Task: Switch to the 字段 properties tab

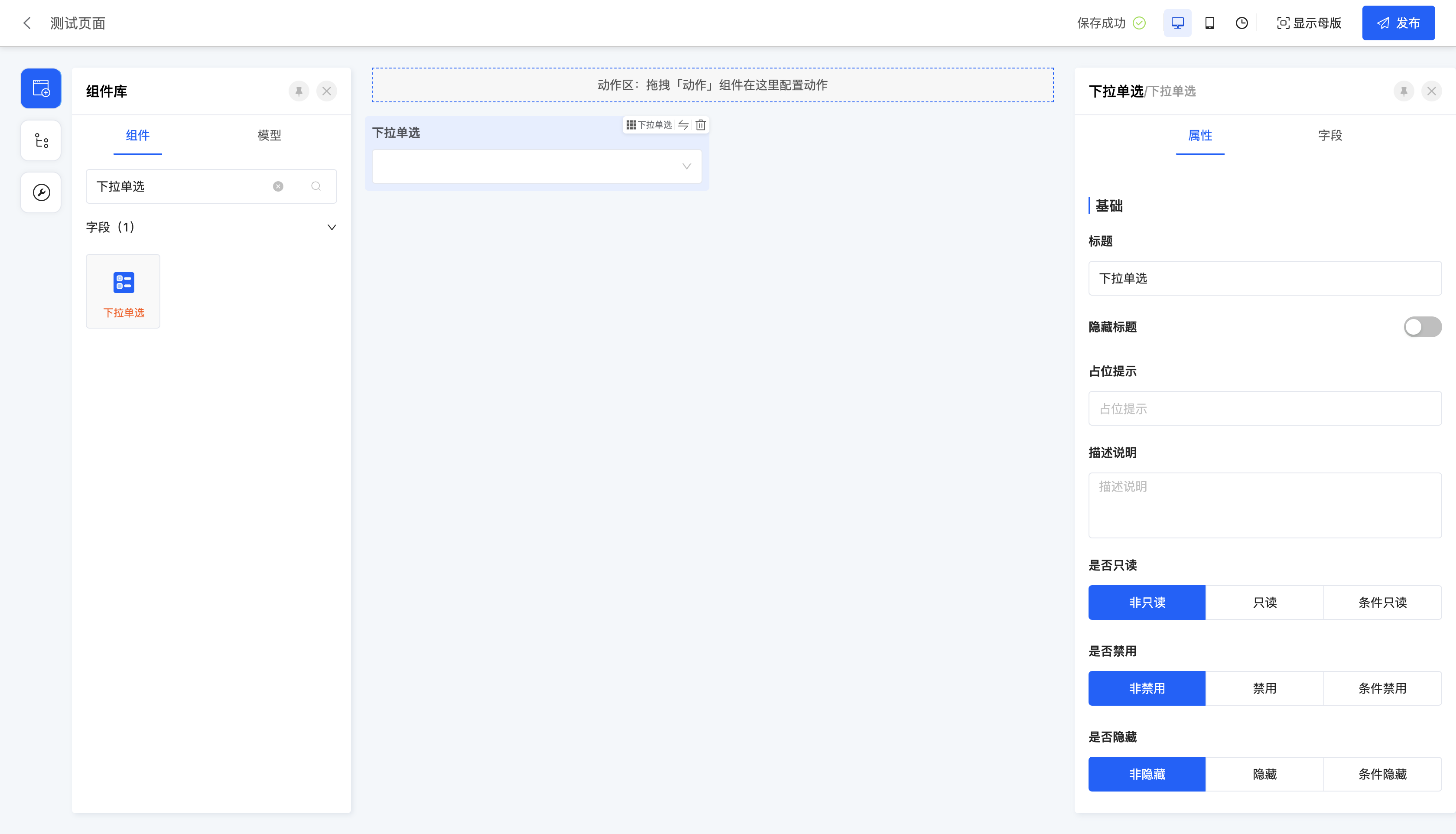Action: click(1329, 135)
